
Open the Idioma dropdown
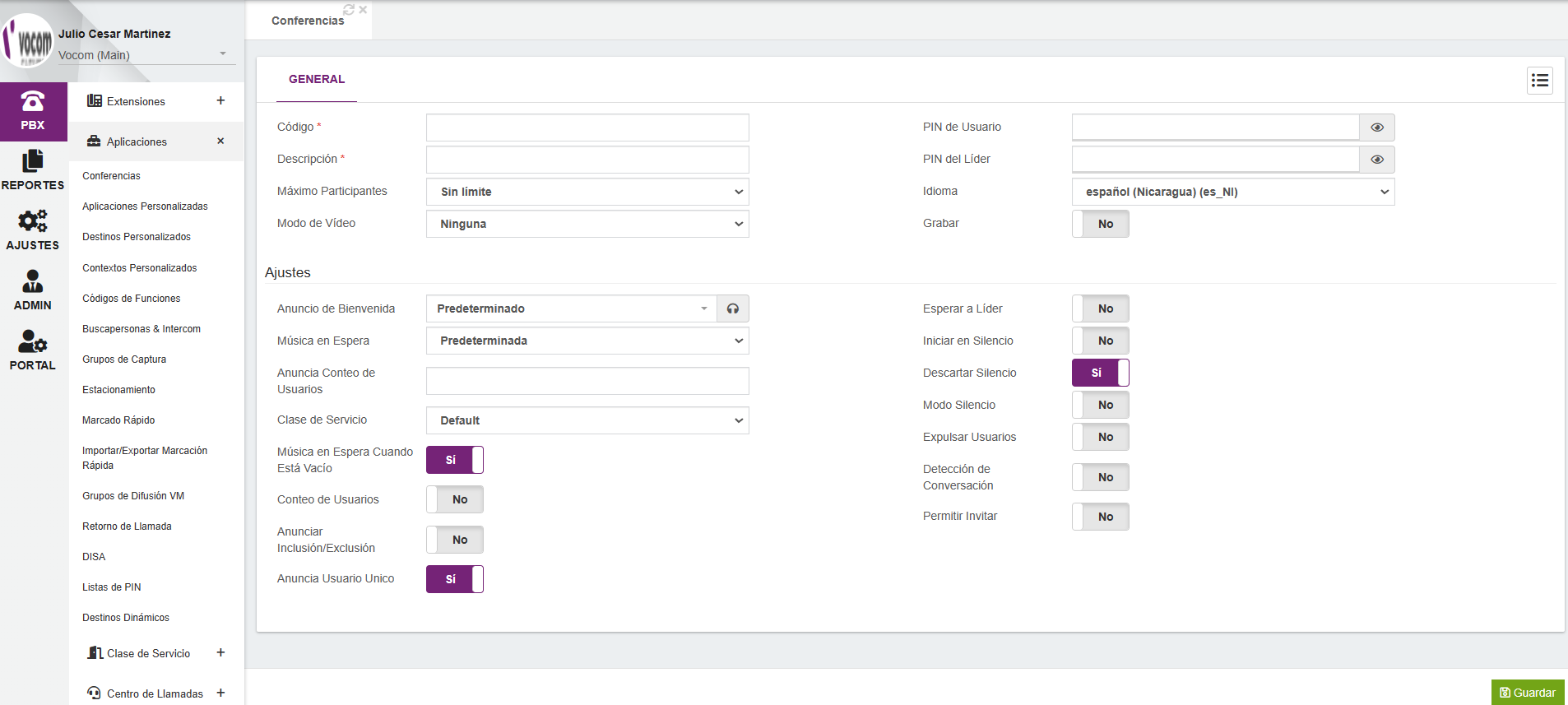[x=1233, y=192]
